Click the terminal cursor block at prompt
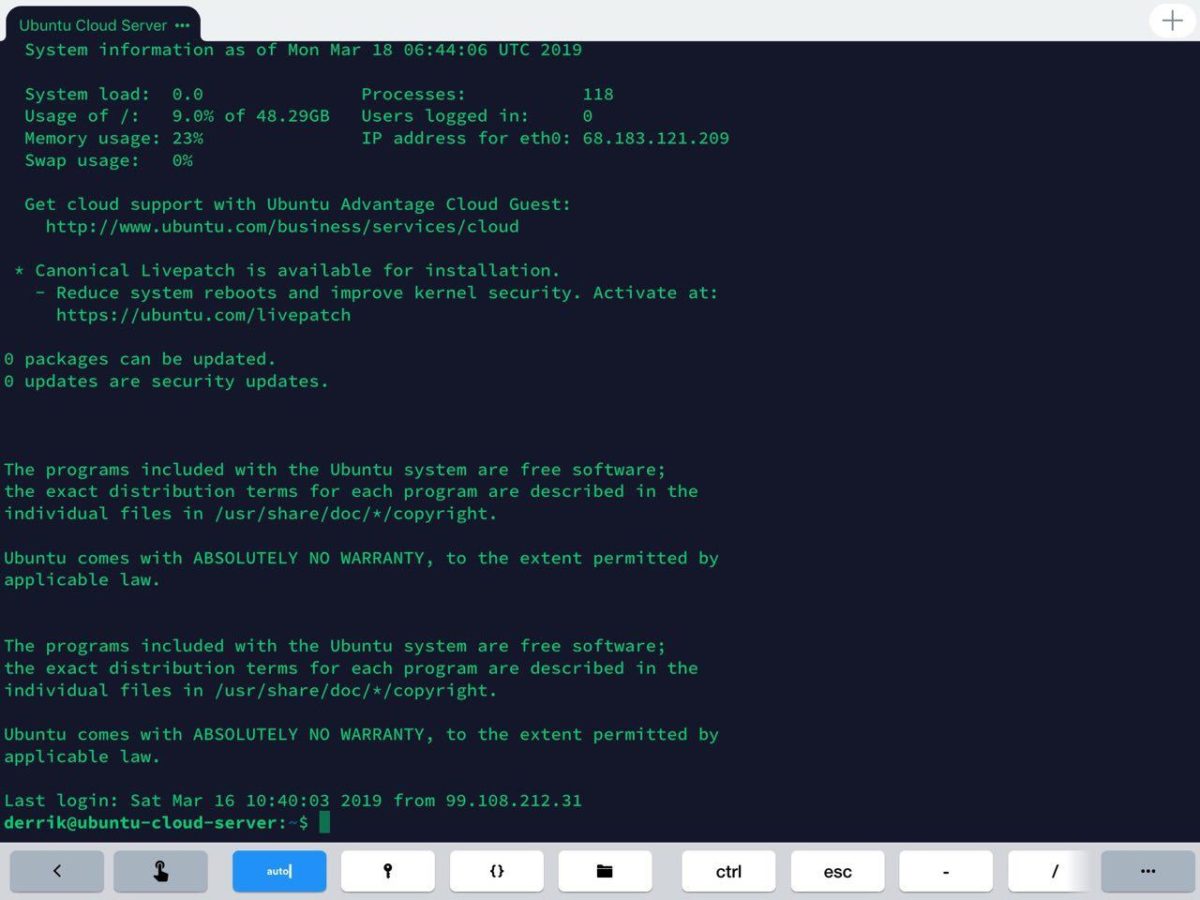The width and height of the screenshot is (1200, 900). [x=324, y=822]
